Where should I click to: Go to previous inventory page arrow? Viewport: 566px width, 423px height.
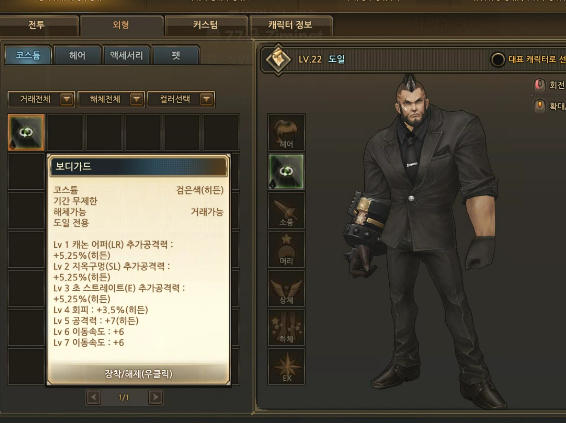click(x=93, y=397)
